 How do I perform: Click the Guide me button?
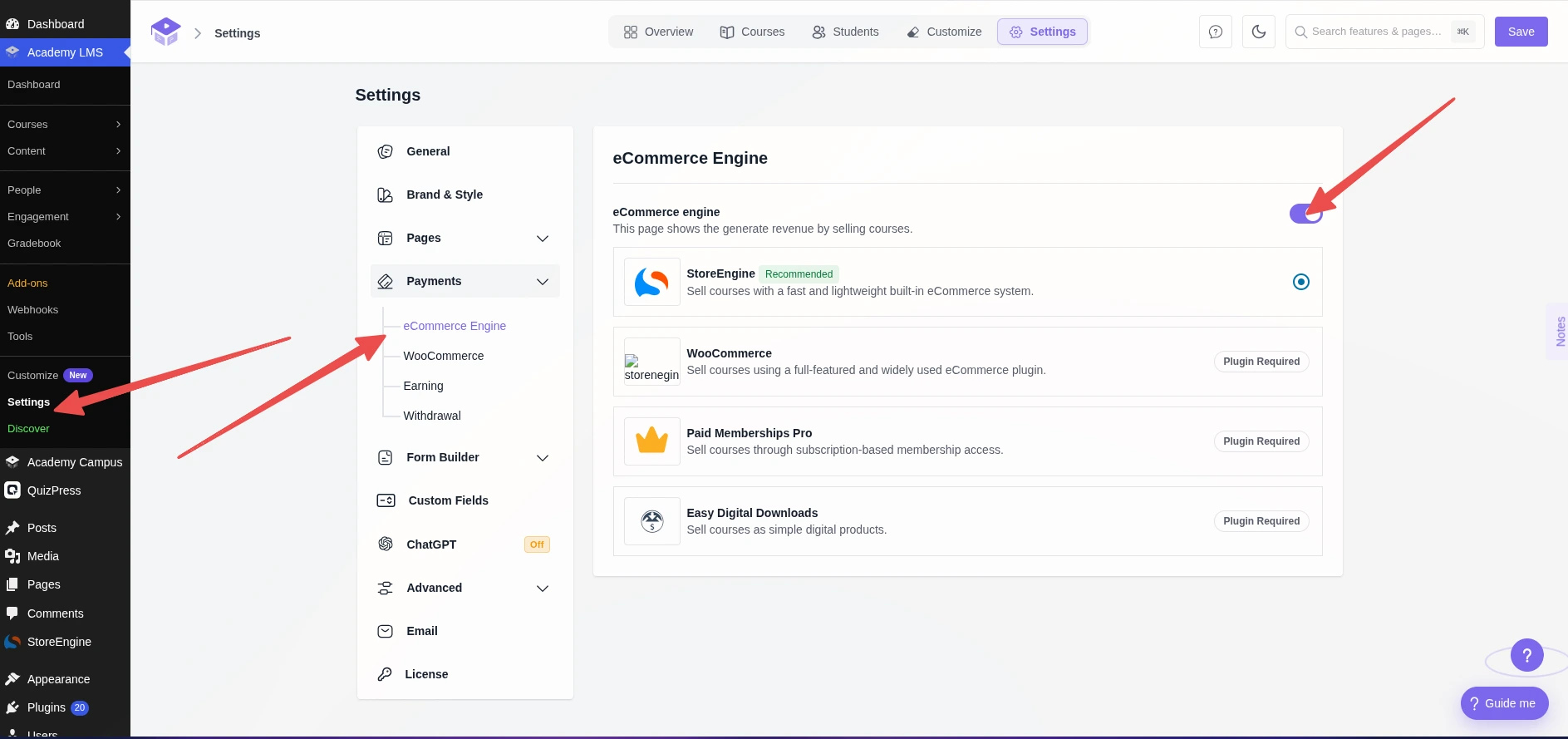[1504, 703]
